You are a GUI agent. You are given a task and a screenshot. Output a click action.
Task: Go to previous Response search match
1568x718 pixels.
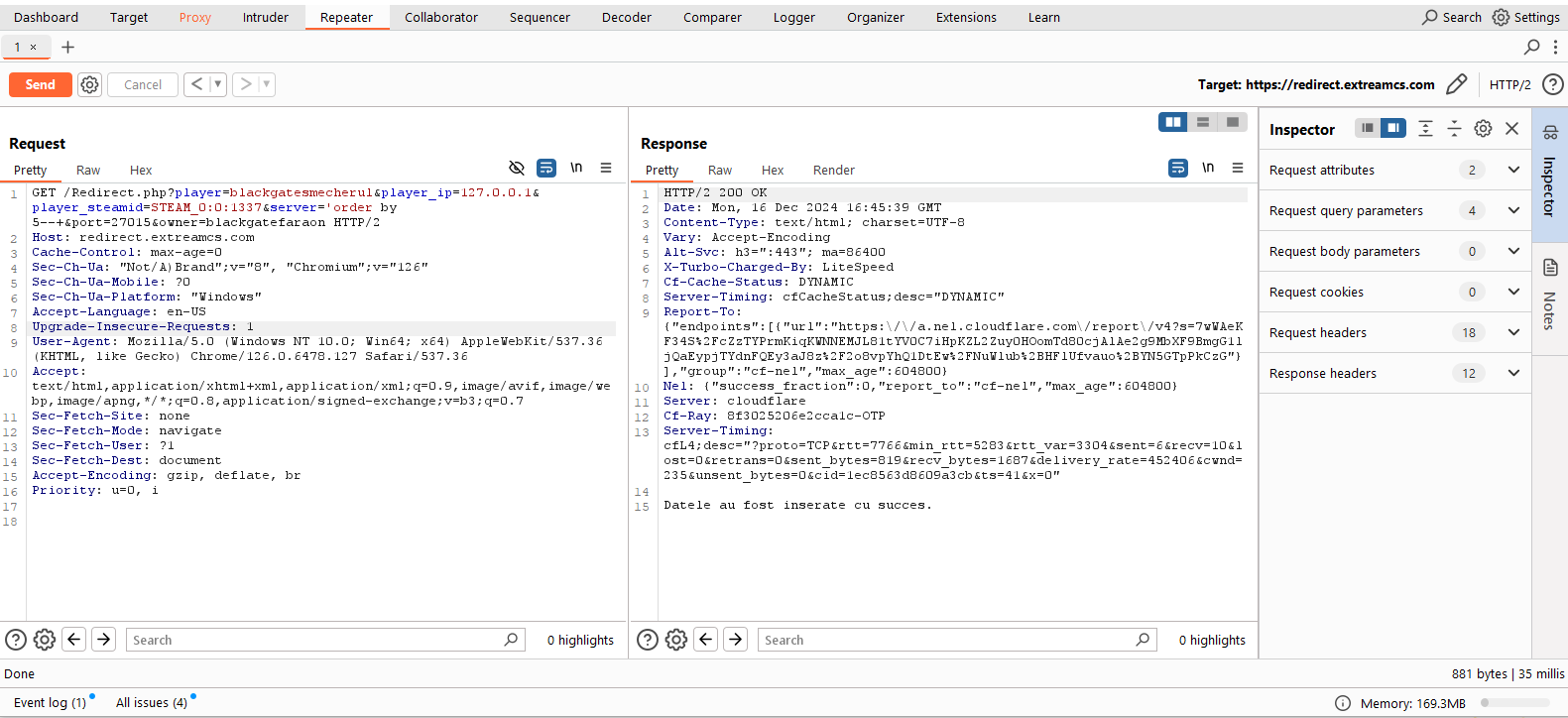[x=706, y=640]
